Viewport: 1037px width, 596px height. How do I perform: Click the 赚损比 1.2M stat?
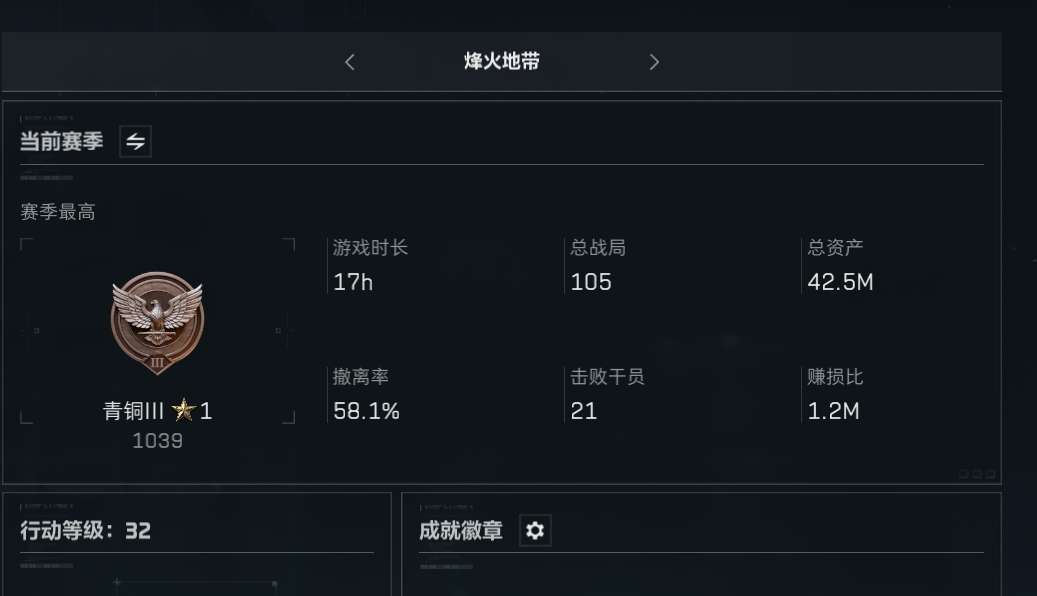835,394
